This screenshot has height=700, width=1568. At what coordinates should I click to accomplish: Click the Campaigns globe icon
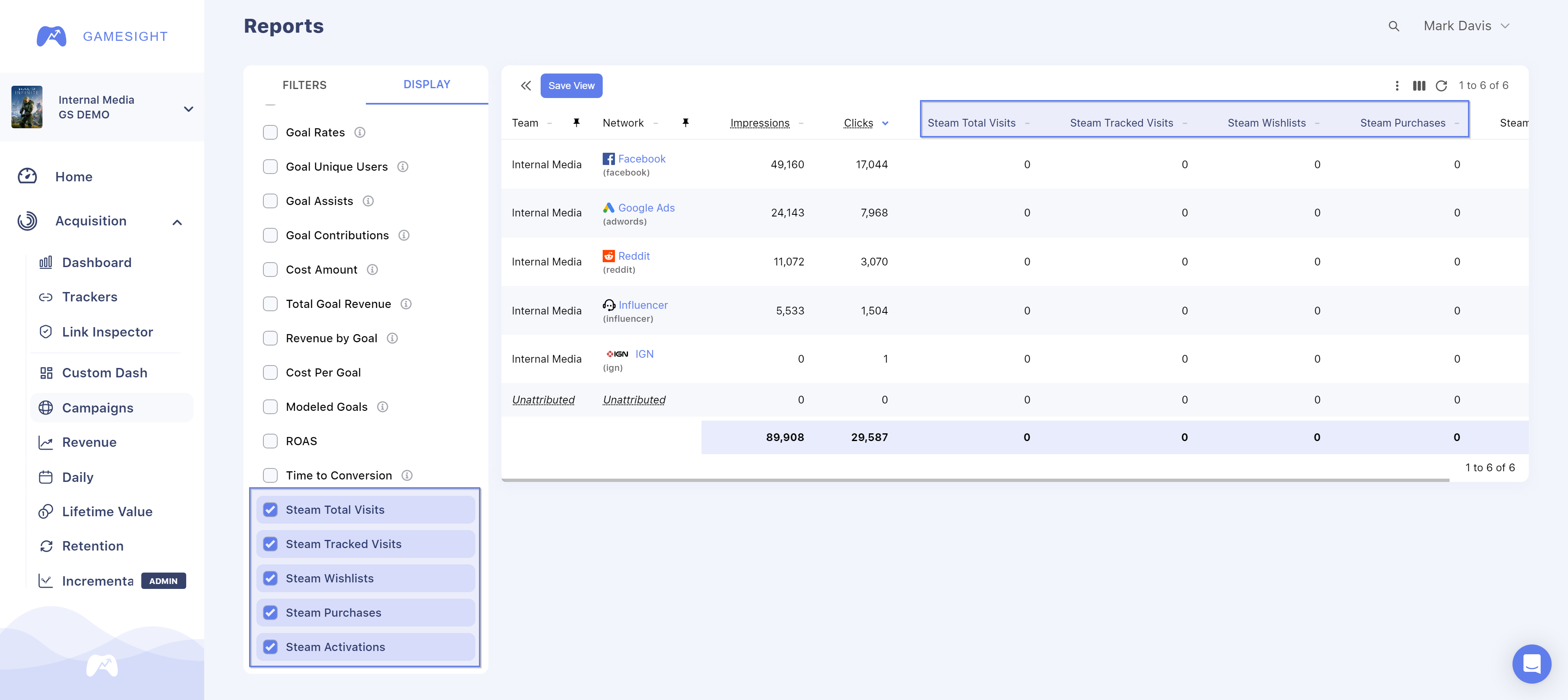tap(46, 408)
